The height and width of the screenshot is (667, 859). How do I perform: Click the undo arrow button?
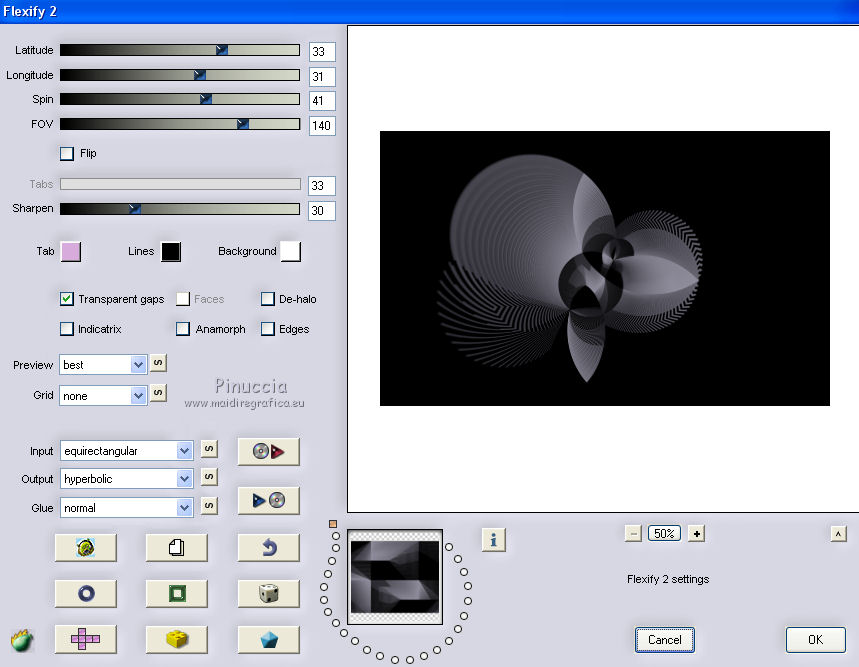(x=268, y=547)
